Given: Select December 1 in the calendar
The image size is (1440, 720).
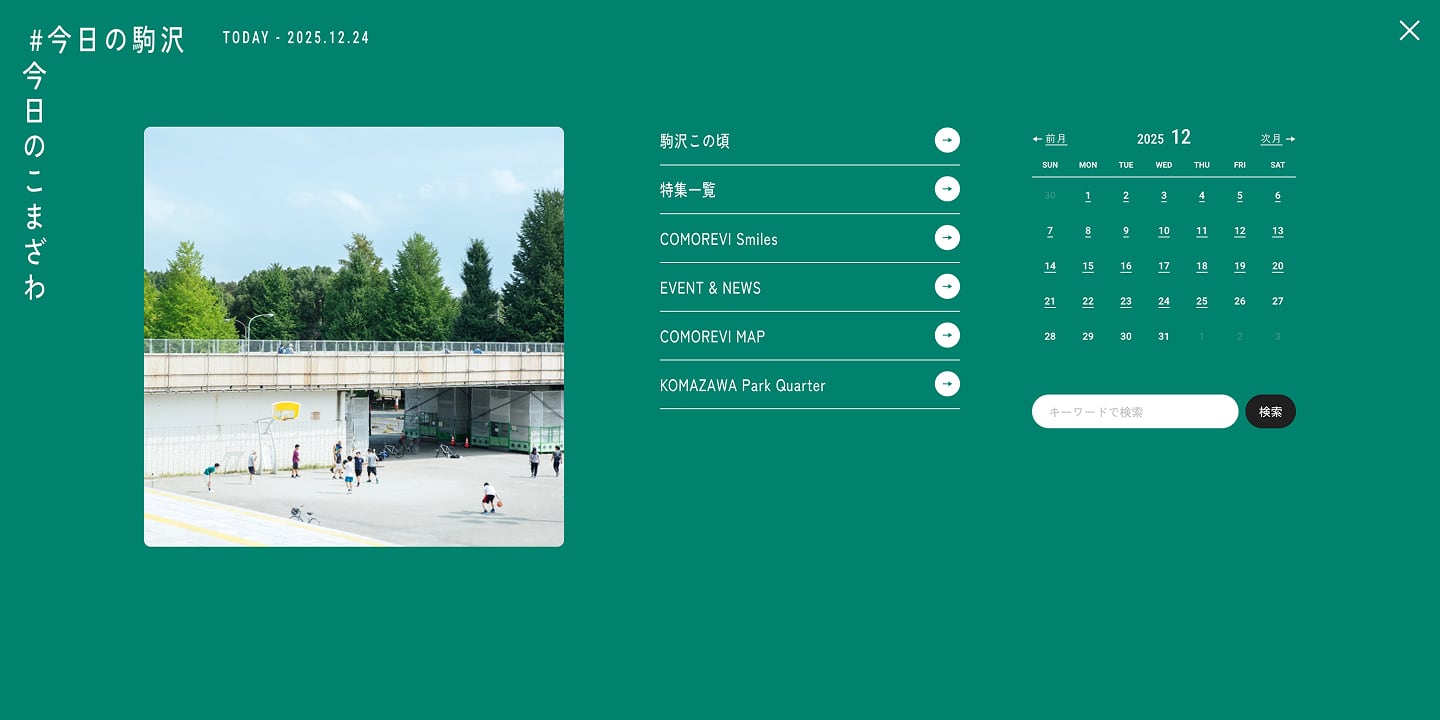Looking at the screenshot, I should click(x=1088, y=196).
